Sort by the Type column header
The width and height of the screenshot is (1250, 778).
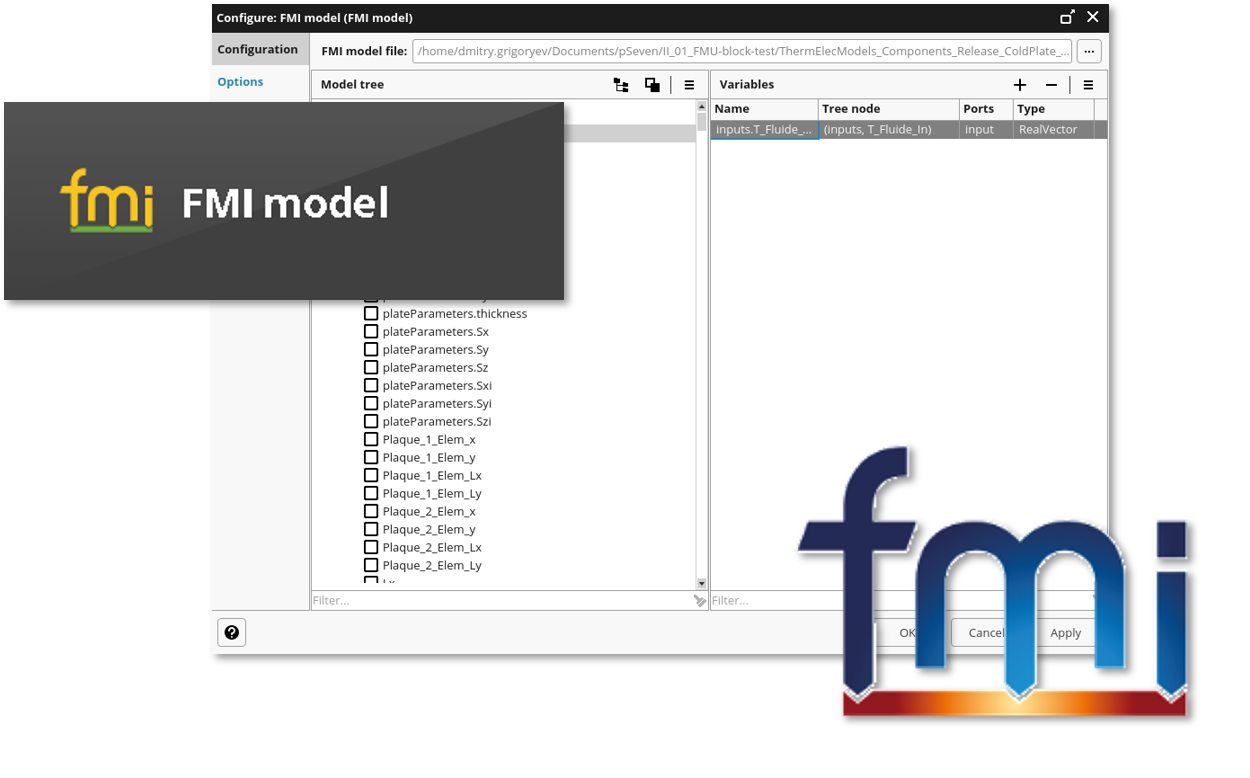1053,109
